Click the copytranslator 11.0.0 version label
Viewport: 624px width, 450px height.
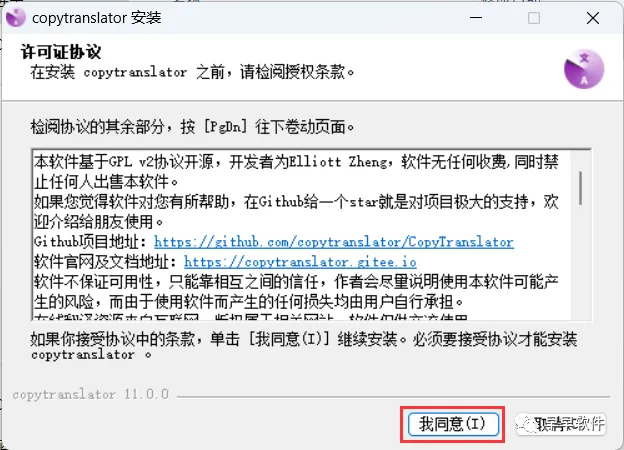pyautogui.click(x=91, y=394)
